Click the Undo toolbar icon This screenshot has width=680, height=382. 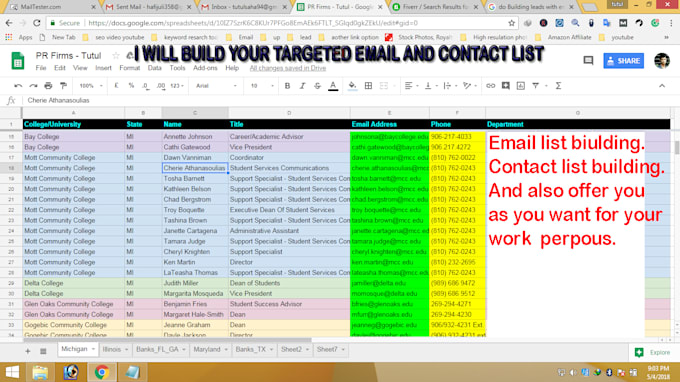18,86
